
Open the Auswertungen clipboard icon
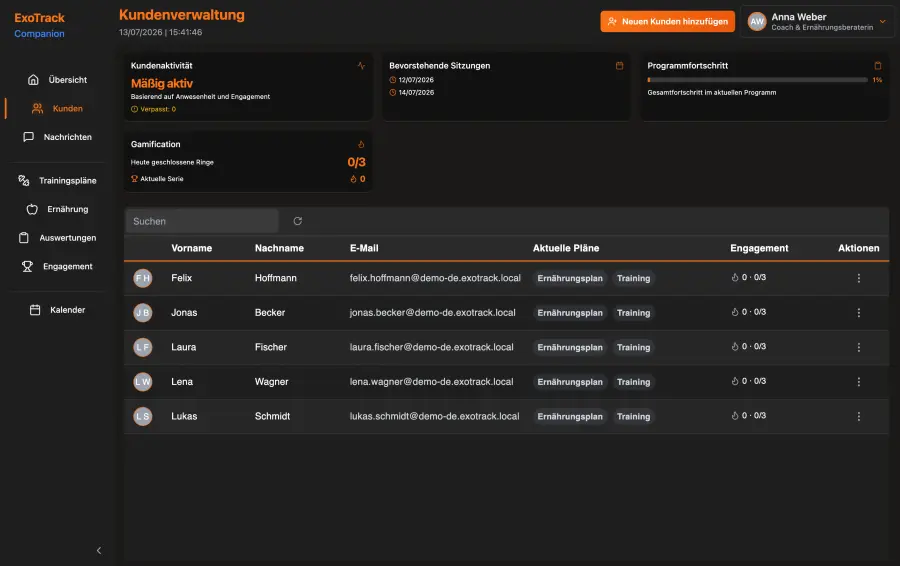coord(24,238)
